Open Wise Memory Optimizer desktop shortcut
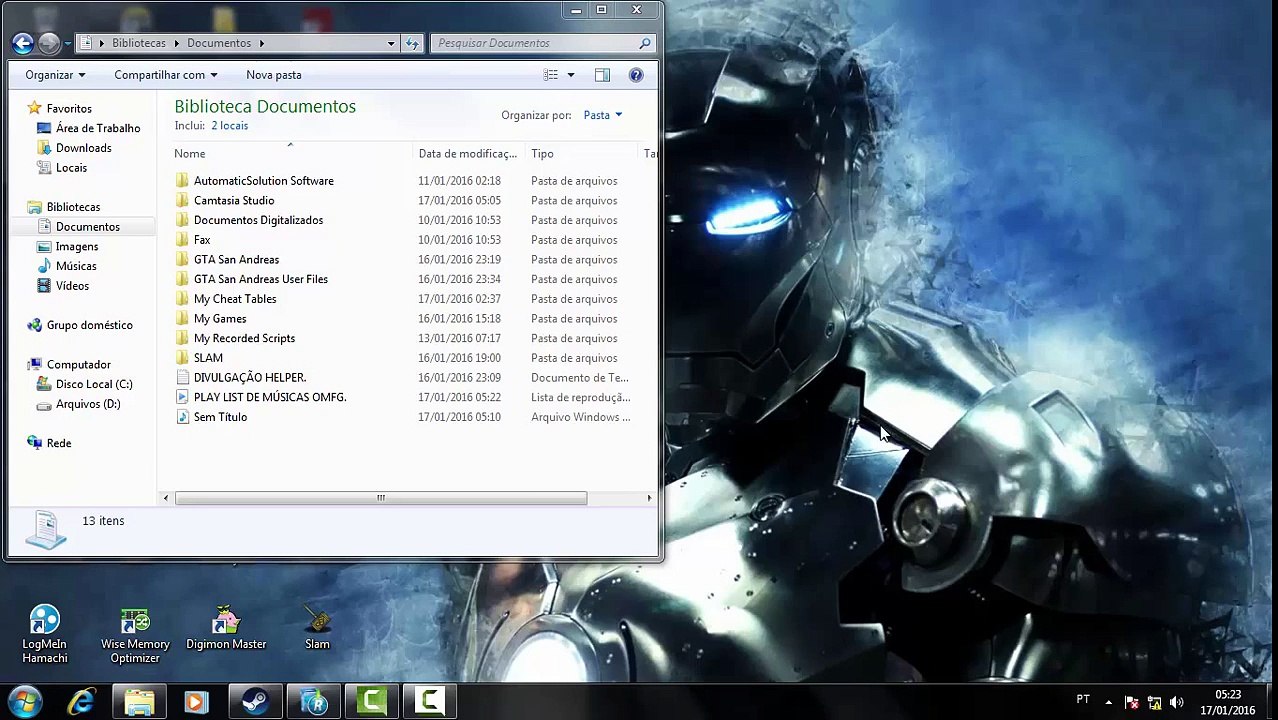This screenshot has height=720, width=1278. pyautogui.click(x=135, y=634)
